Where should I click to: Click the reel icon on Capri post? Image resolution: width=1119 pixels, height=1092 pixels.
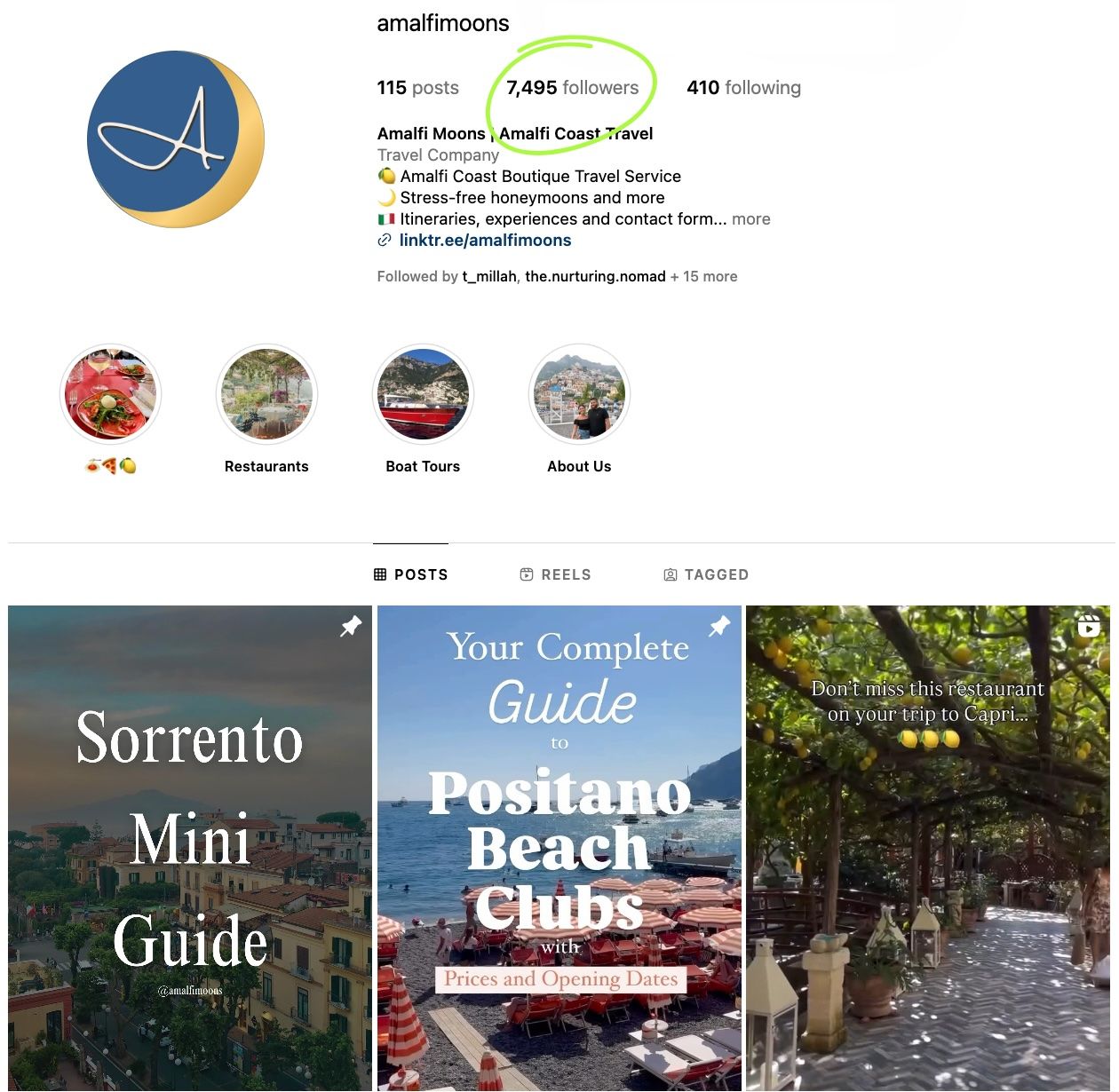pyautogui.click(x=1089, y=626)
